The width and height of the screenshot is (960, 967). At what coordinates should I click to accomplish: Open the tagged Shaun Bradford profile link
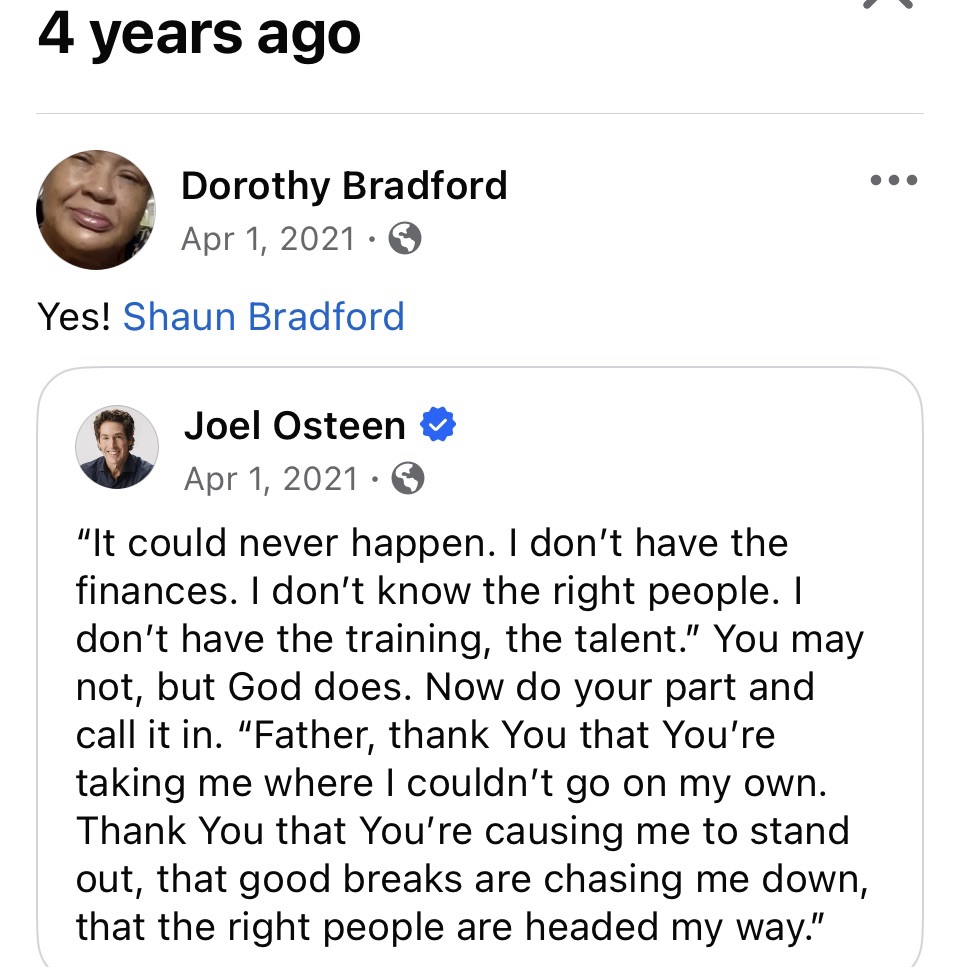[263, 316]
